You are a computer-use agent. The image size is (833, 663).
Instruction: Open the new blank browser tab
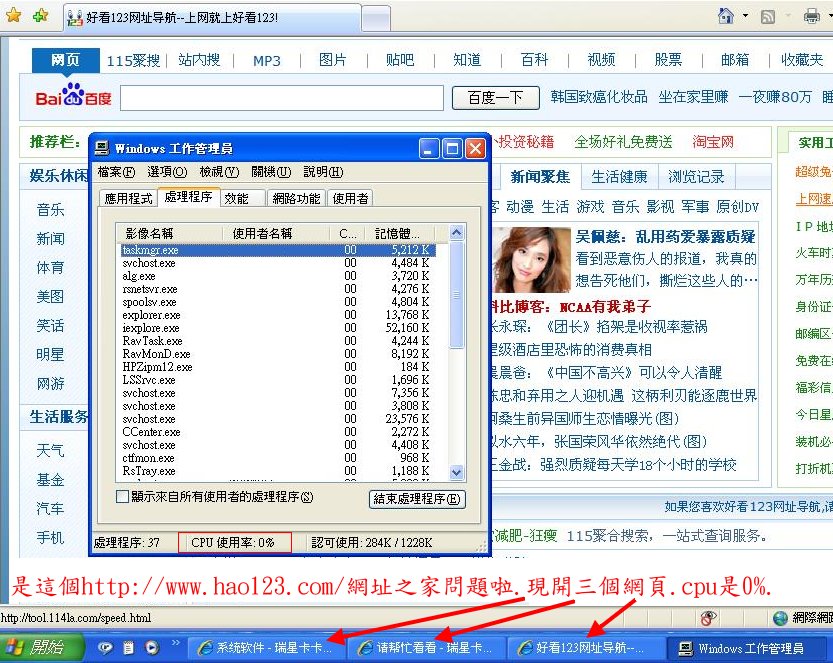click(x=376, y=18)
